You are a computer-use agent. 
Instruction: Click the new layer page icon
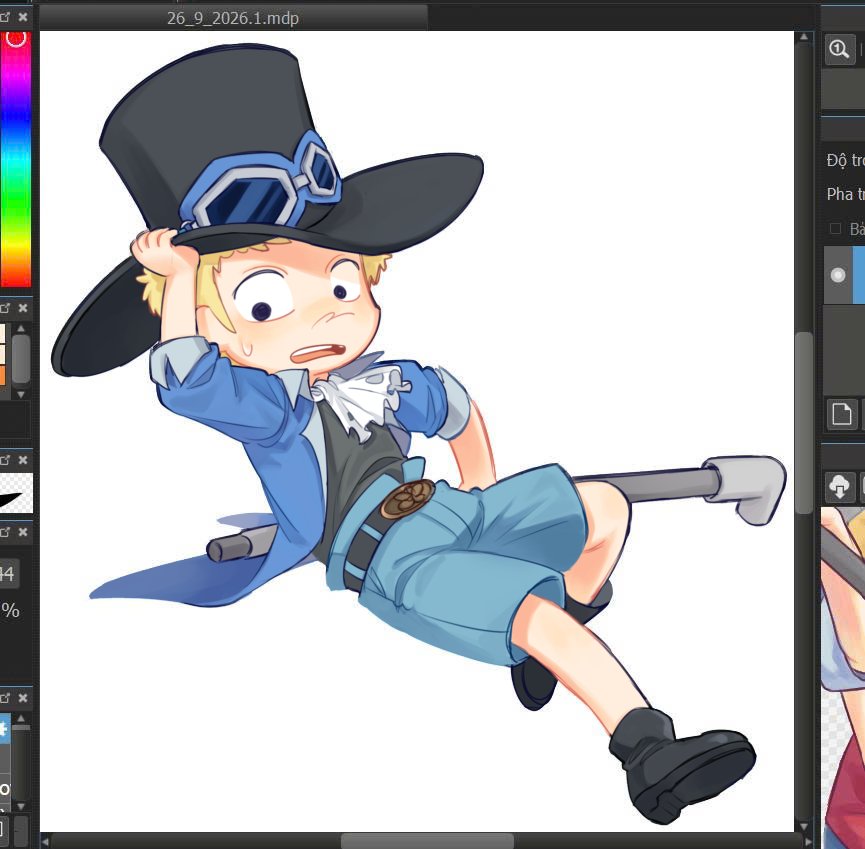842,414
